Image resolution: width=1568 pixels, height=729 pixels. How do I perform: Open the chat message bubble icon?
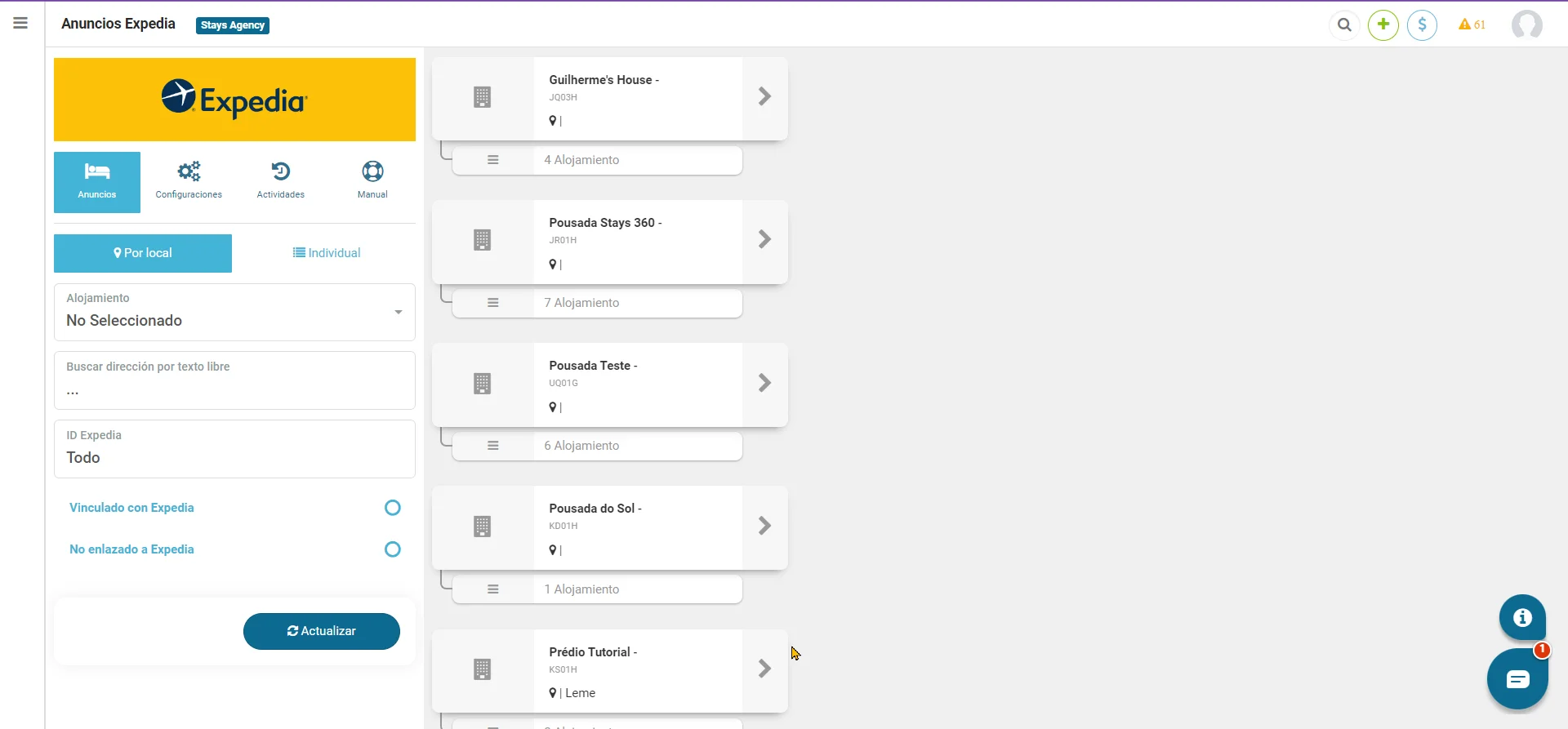[1517, 679]
